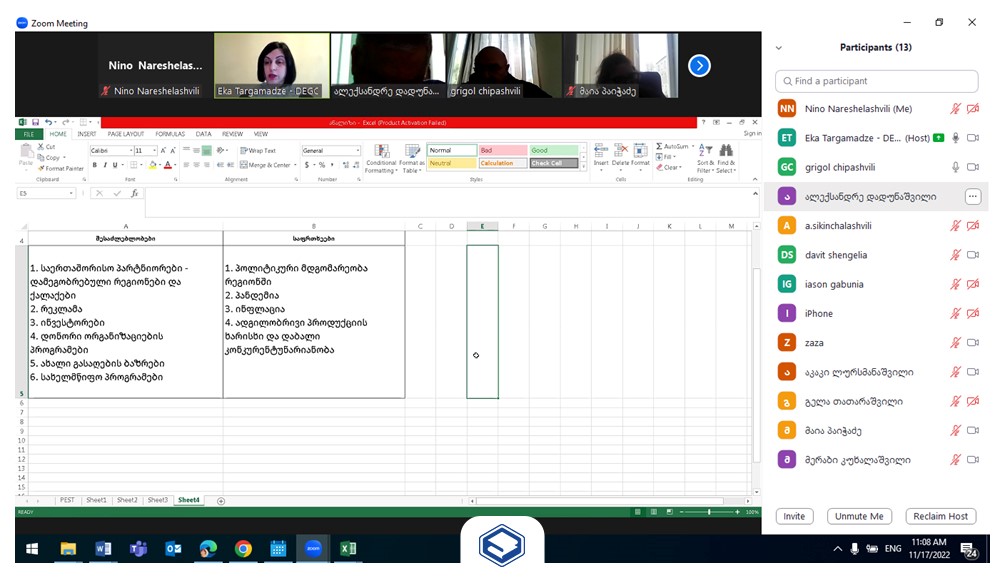This screenshot has height=578, width=1005.
Task: Switch to the INSERT ribbon tab
Action: 87,135
